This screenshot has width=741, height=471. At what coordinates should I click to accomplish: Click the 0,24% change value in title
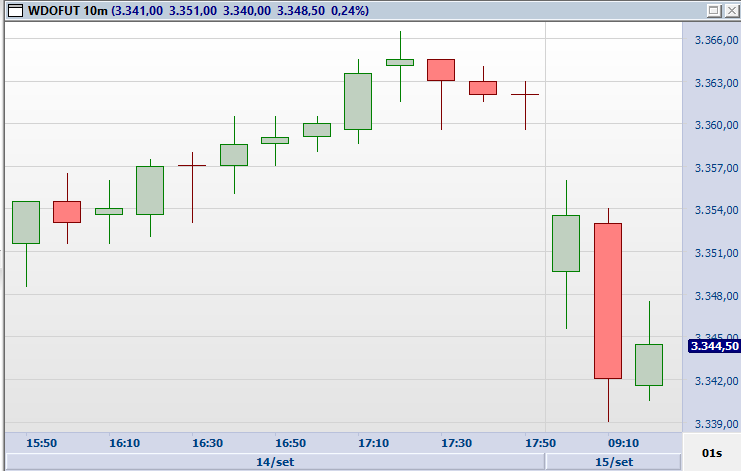347,10
